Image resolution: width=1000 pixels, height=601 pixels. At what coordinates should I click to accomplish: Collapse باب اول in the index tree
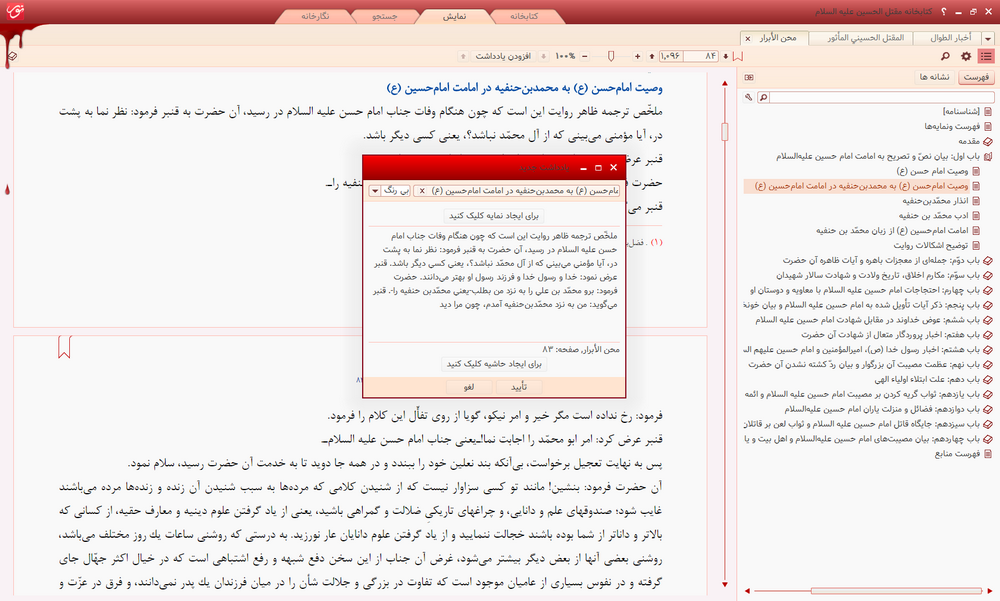pos(988,156)
